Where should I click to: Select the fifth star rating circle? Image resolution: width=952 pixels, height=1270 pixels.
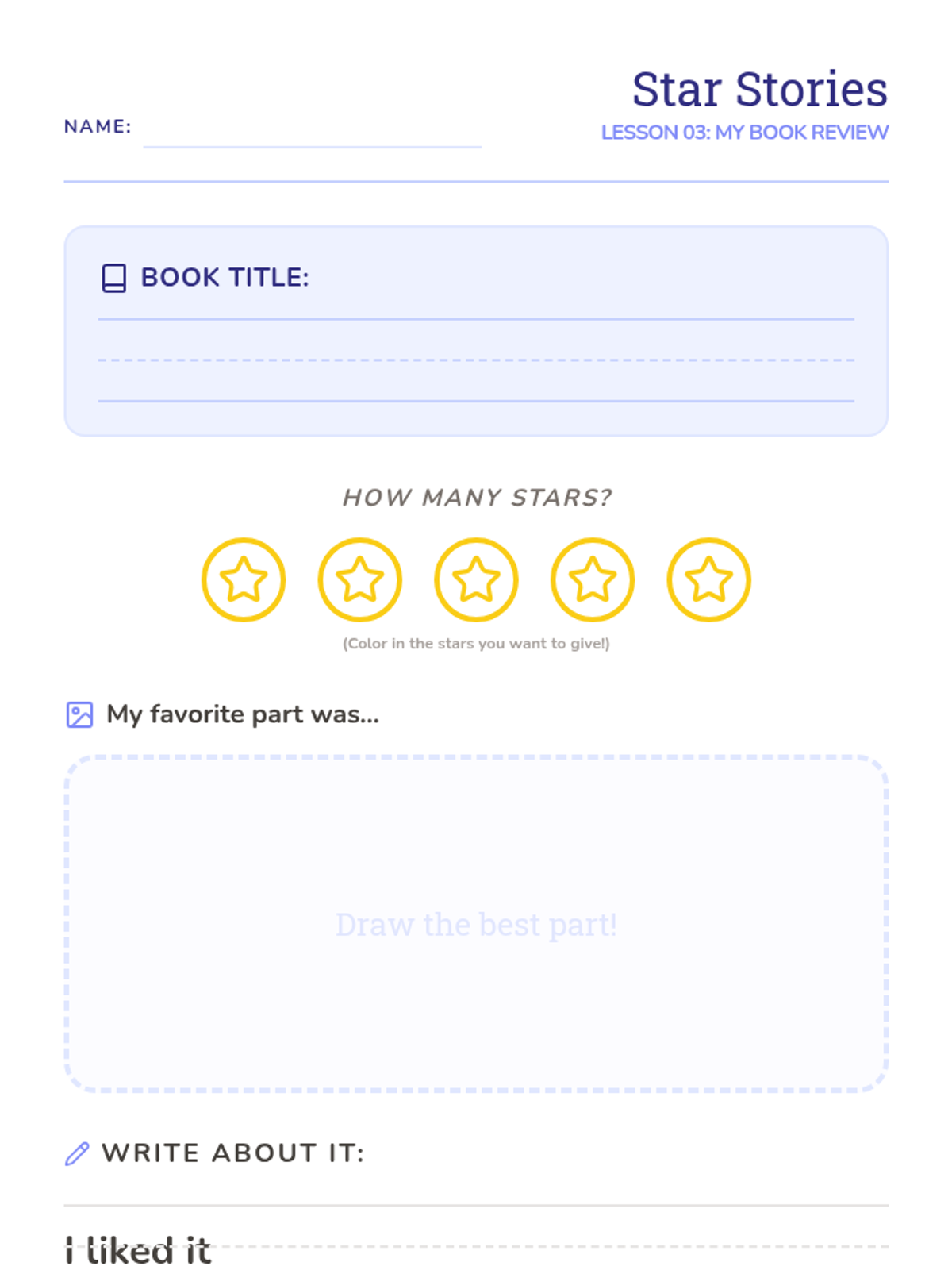click(x=708, y=579)
